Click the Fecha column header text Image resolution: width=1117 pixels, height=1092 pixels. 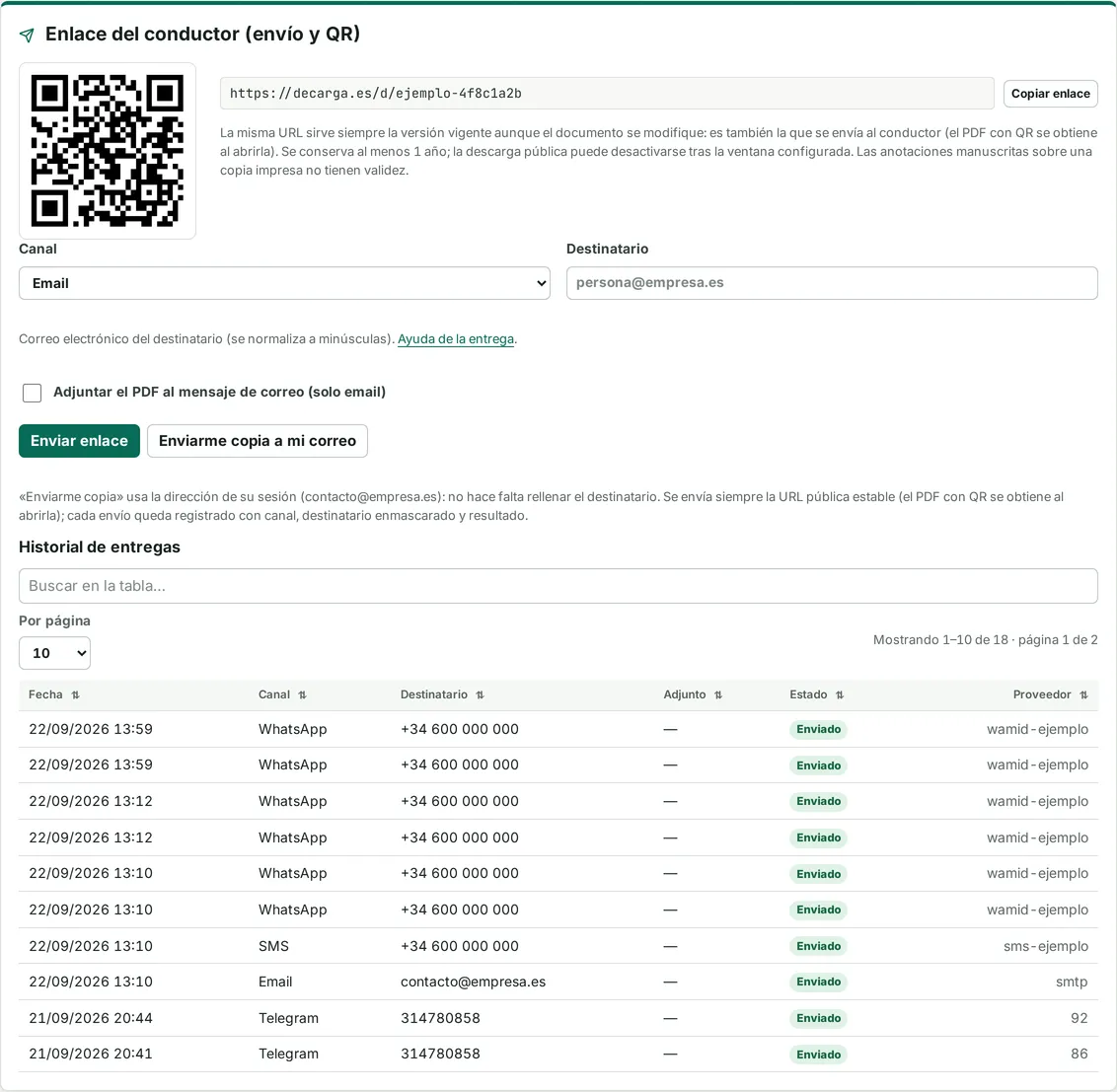point(45,695)
